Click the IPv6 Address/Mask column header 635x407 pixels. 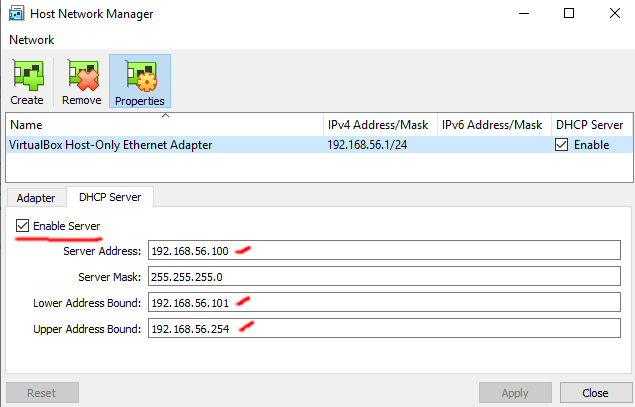[x=493, y=125]
